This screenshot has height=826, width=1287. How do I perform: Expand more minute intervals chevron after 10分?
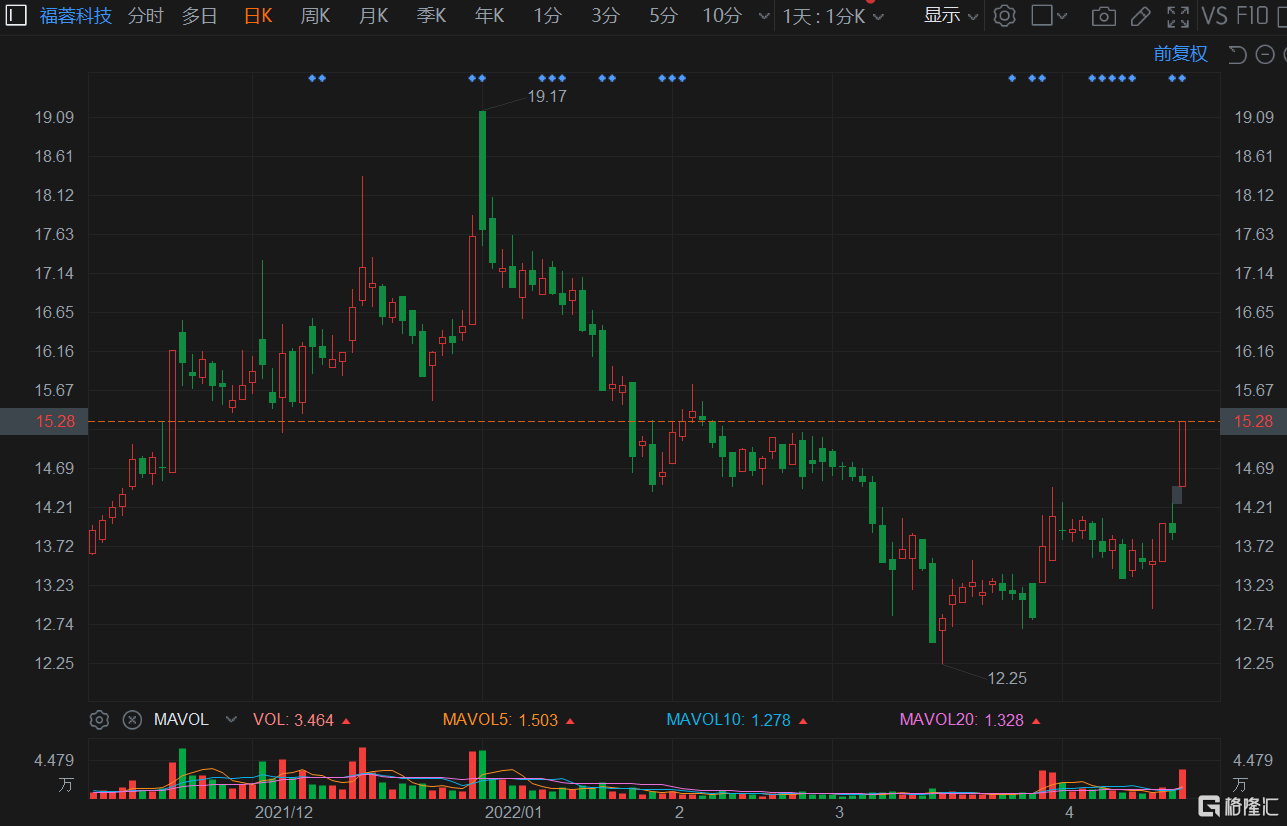tap(764, 17)
